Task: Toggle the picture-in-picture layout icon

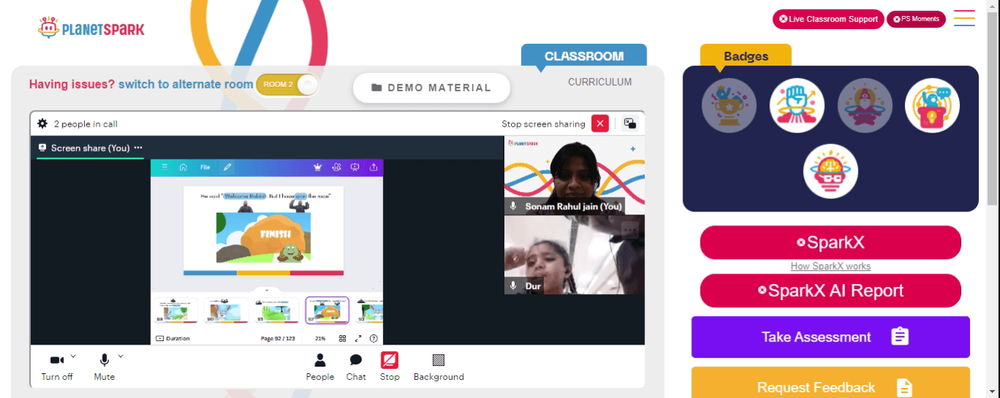Action: click(630, 124)
